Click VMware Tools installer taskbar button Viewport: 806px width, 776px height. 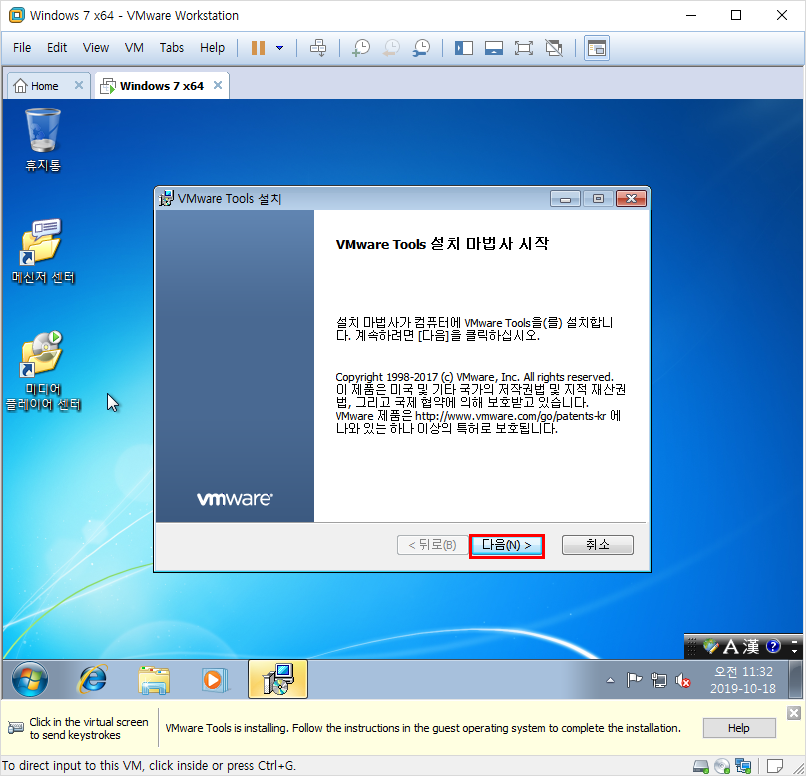(x=278, y=679)
